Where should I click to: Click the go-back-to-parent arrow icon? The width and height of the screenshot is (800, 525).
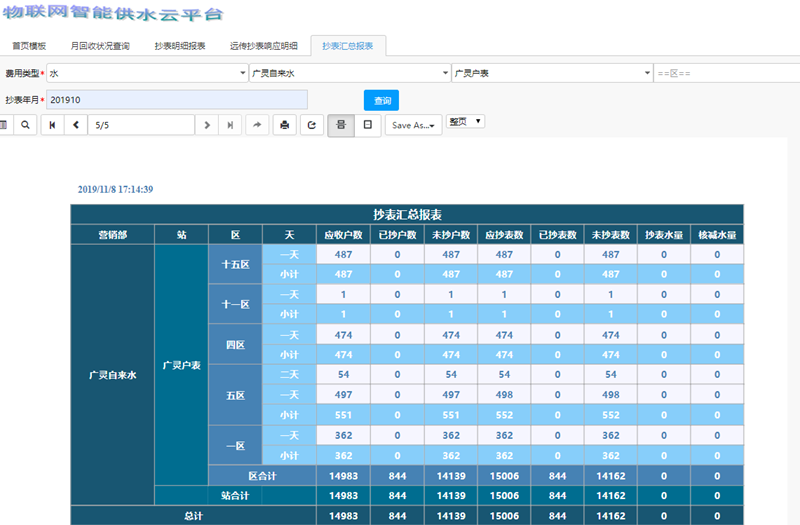coord(257,125)
